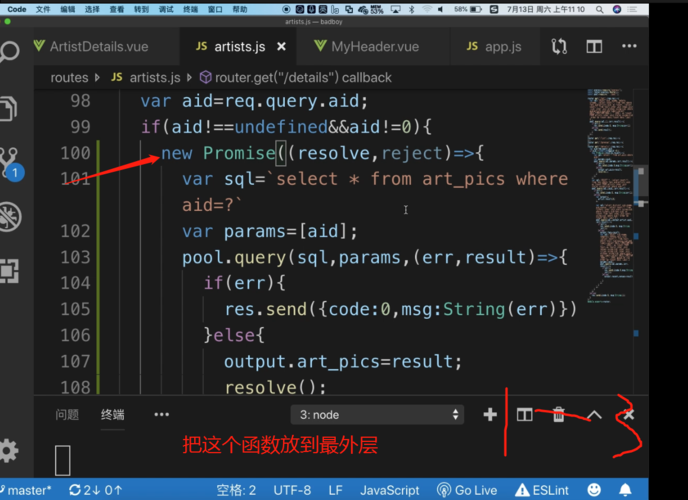Image resolution: width=688 pixels, height=500 pixels.
Task: Open the Manage settings gear icon
Action: (9, 450)
